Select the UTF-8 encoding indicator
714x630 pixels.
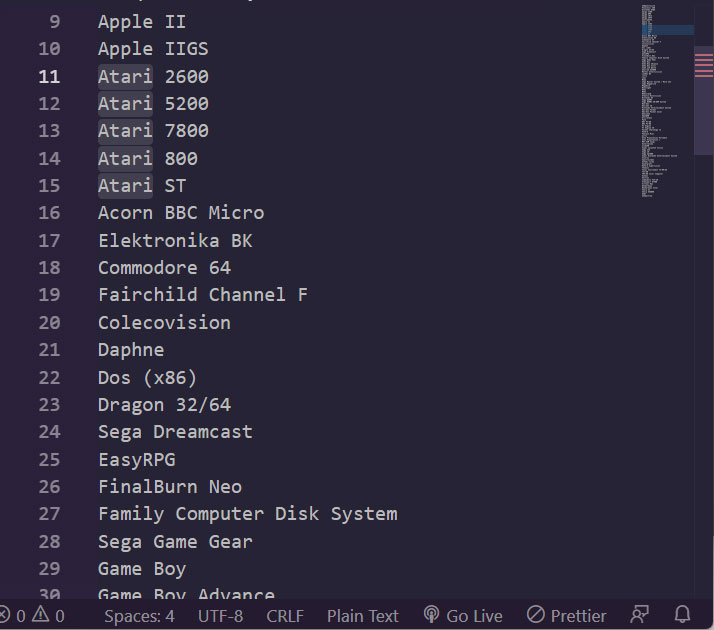[220, 616]
